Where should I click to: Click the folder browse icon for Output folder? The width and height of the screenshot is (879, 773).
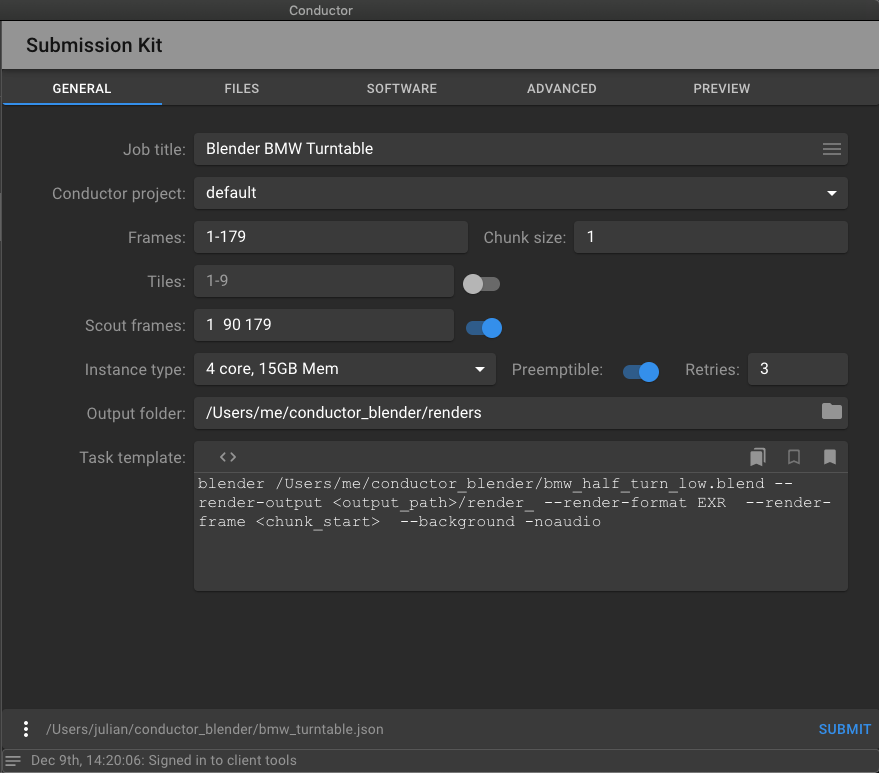tap(831, 412)
